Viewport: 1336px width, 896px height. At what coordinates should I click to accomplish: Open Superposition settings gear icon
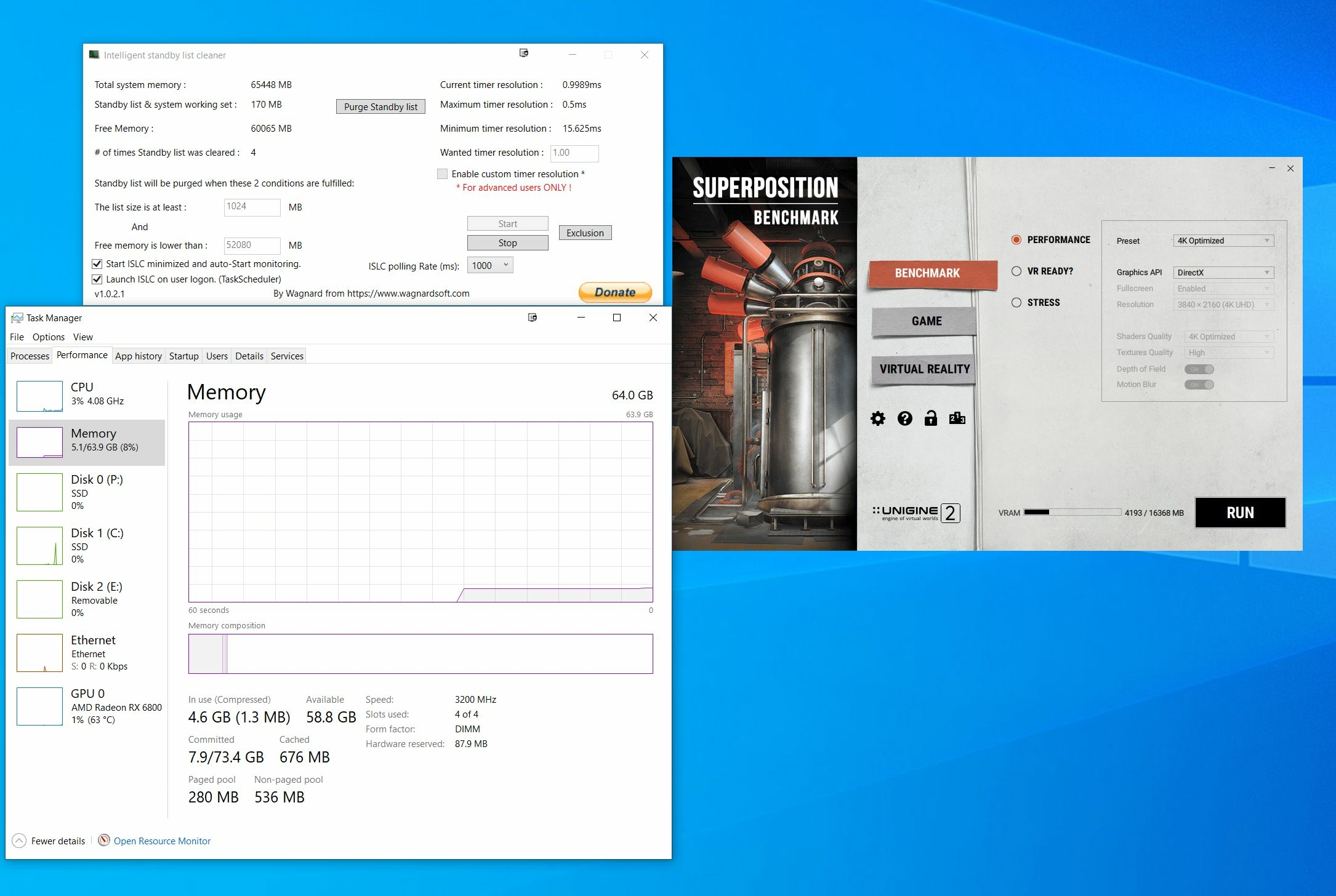tap(877, 418)
